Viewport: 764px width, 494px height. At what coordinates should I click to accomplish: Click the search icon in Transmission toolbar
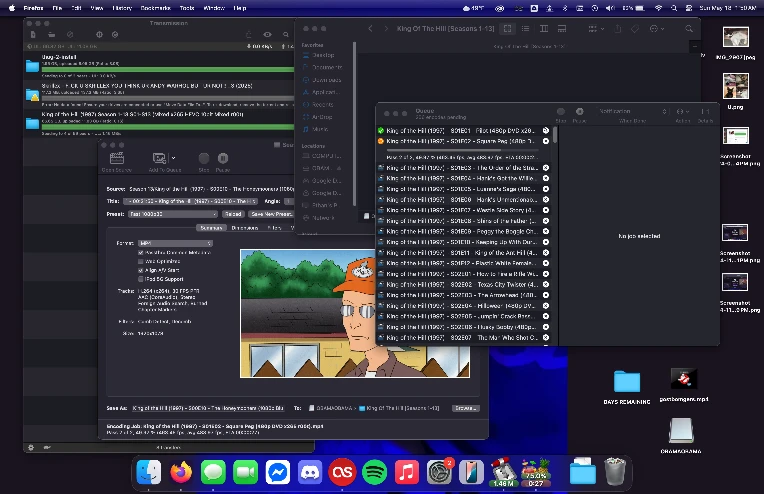click(286, 35)
